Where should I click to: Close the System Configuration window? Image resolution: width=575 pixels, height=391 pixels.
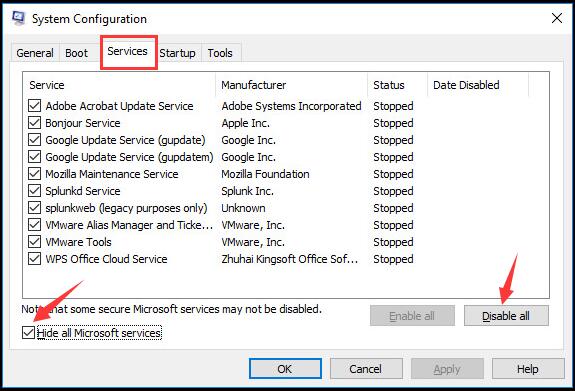pos(557,18)
